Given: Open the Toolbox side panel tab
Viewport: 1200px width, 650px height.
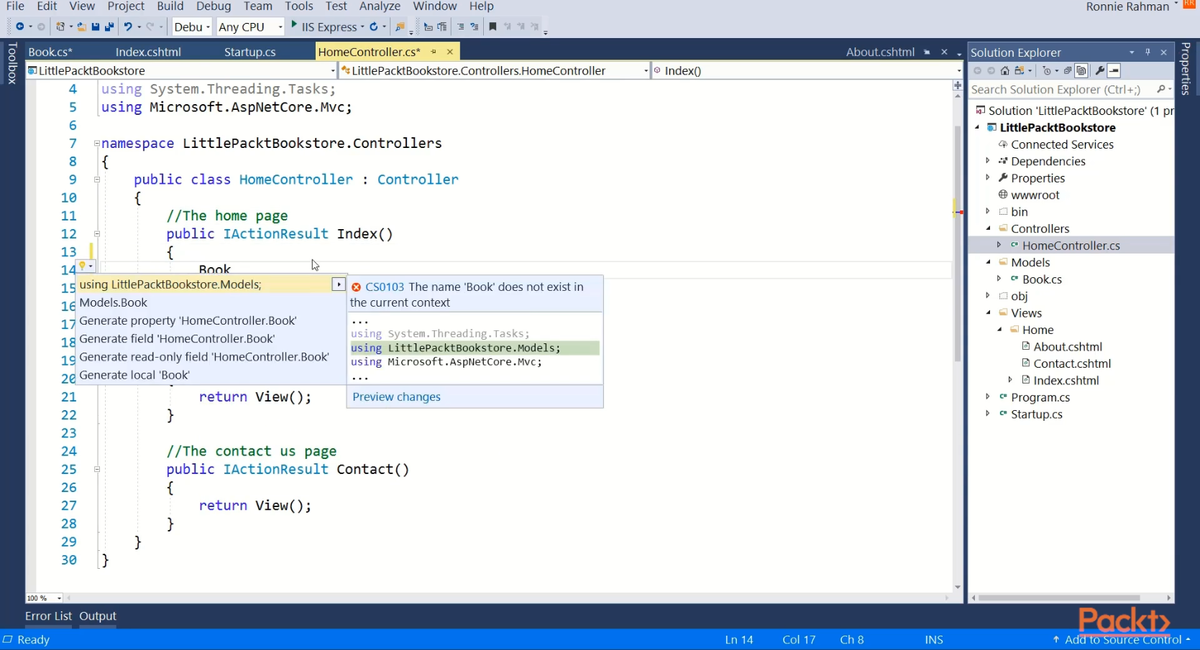Looking at the screenshot, I should pos(12,63).
